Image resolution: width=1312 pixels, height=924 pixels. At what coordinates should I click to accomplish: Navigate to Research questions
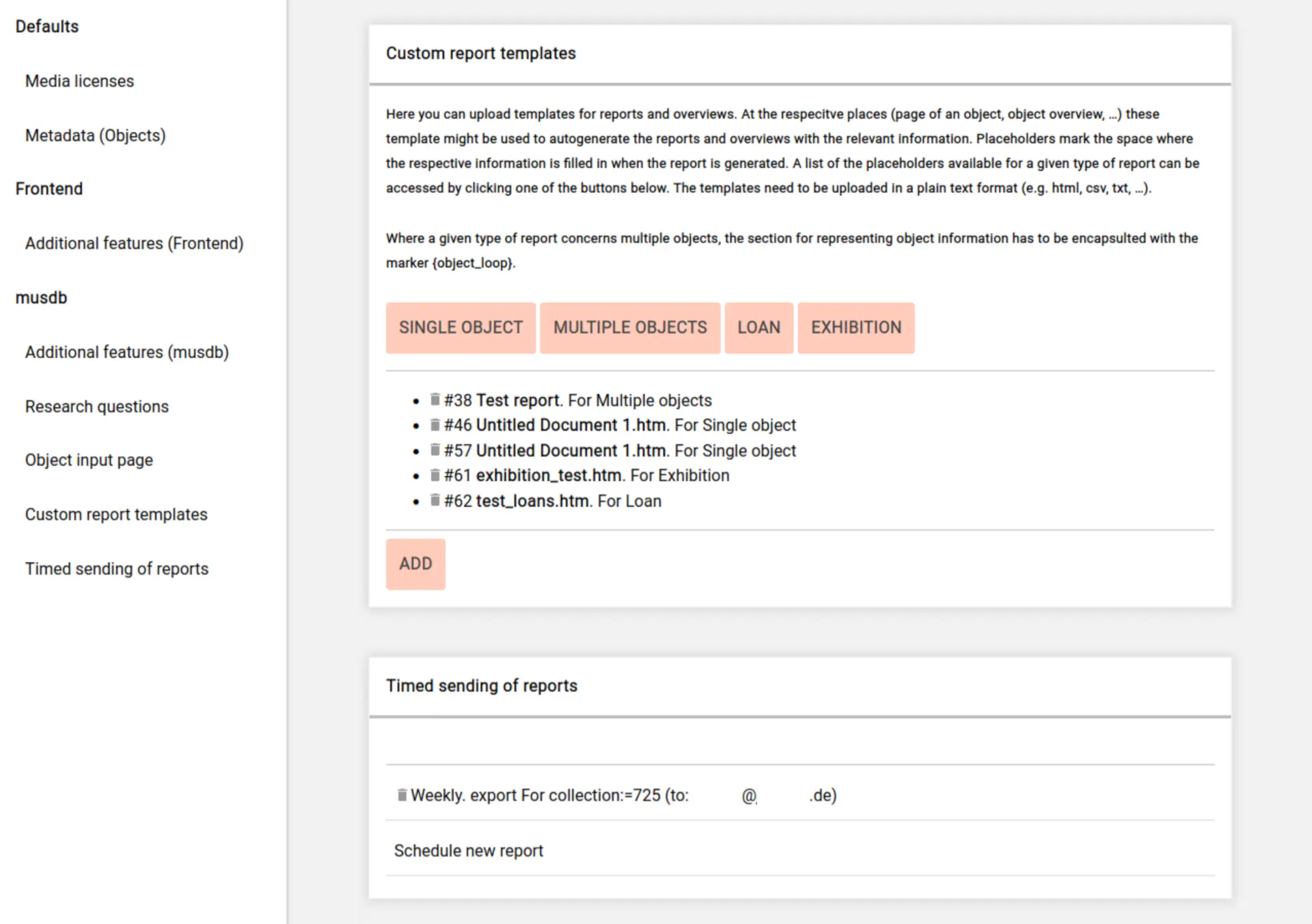pyautogui.click(x=96, y=407)
